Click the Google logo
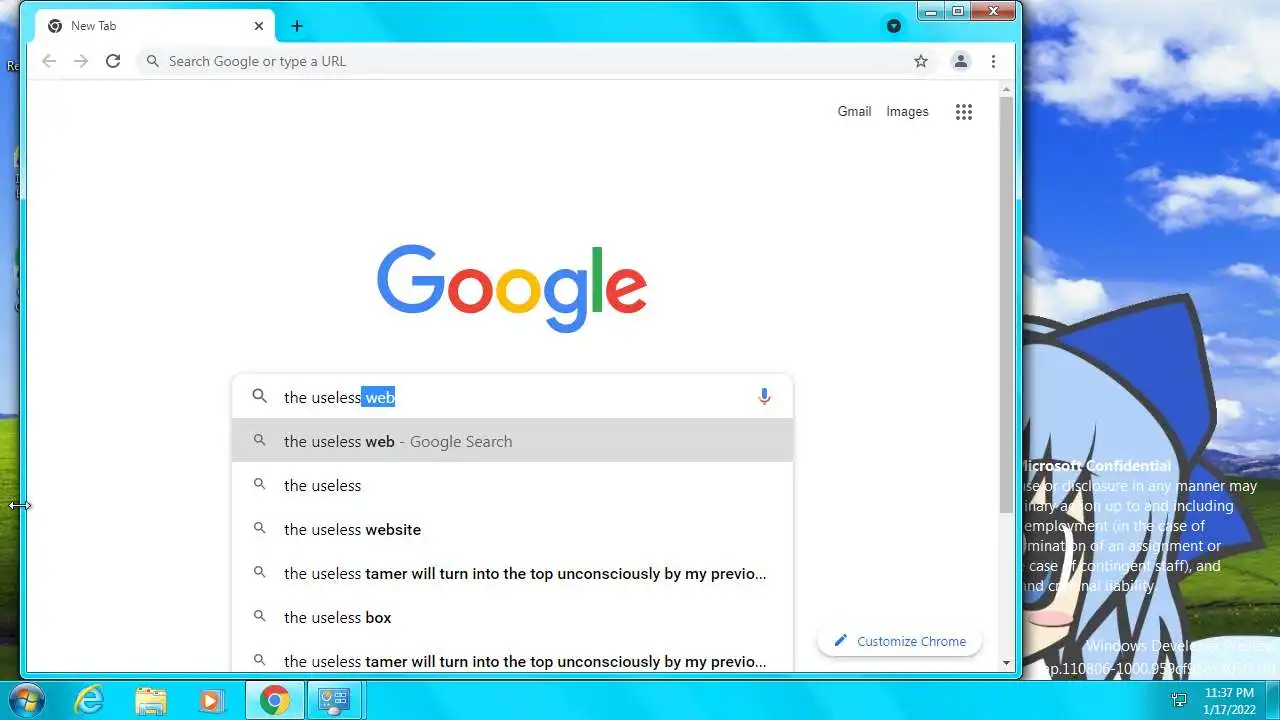Image resolution: width=1280 pixels, height=720 pixels. coord(512,288)
